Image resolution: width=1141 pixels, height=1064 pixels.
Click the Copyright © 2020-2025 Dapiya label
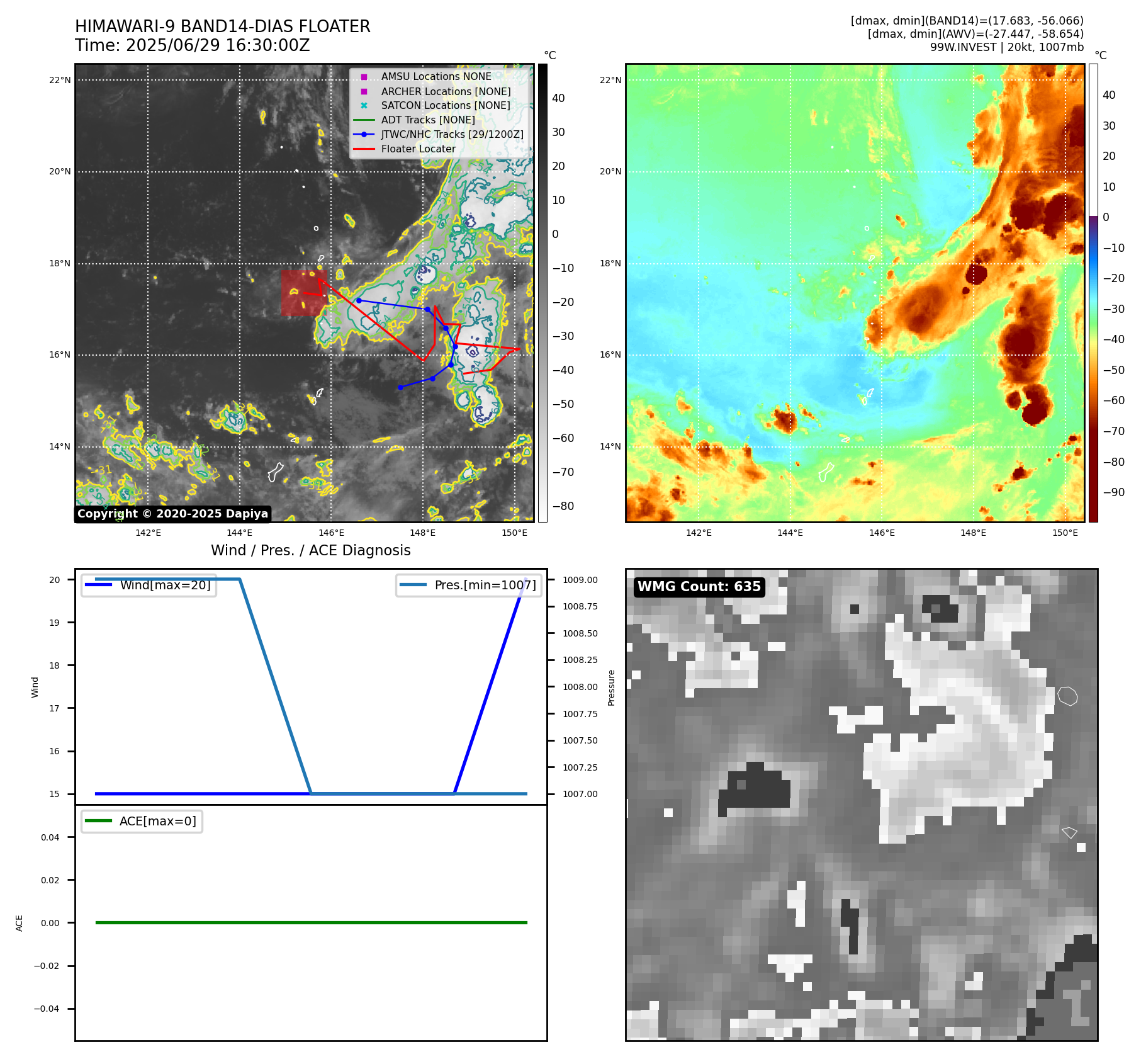point(173,514)
